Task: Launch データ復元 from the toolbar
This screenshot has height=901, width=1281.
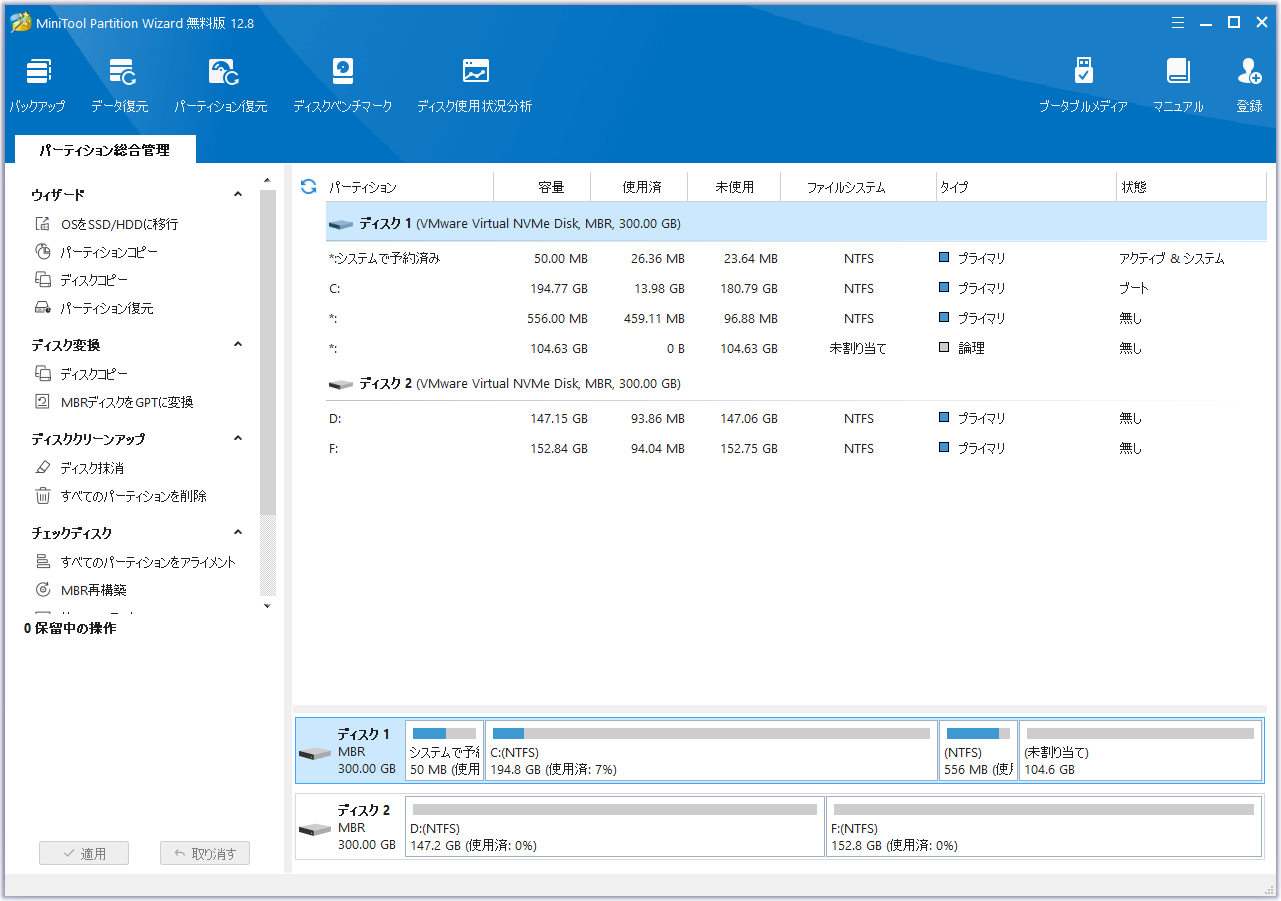Action: tap(120, 84)
